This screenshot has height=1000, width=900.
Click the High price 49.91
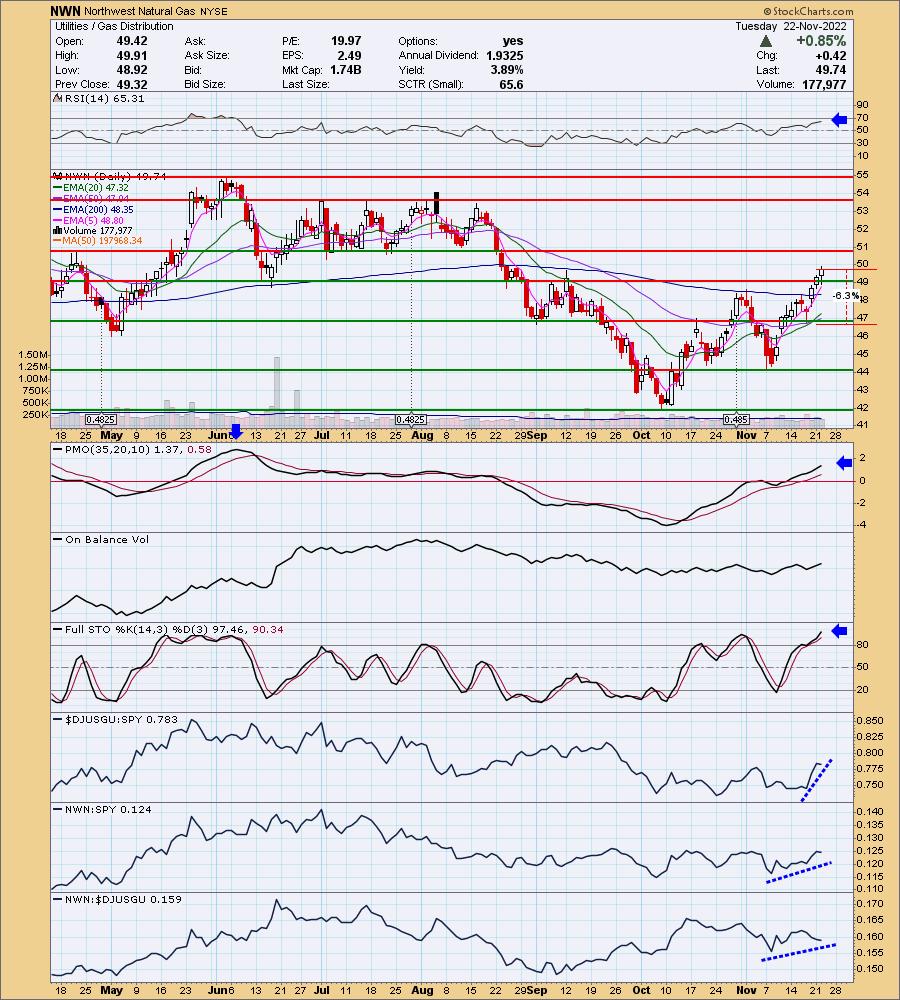(x=132, y=55)
